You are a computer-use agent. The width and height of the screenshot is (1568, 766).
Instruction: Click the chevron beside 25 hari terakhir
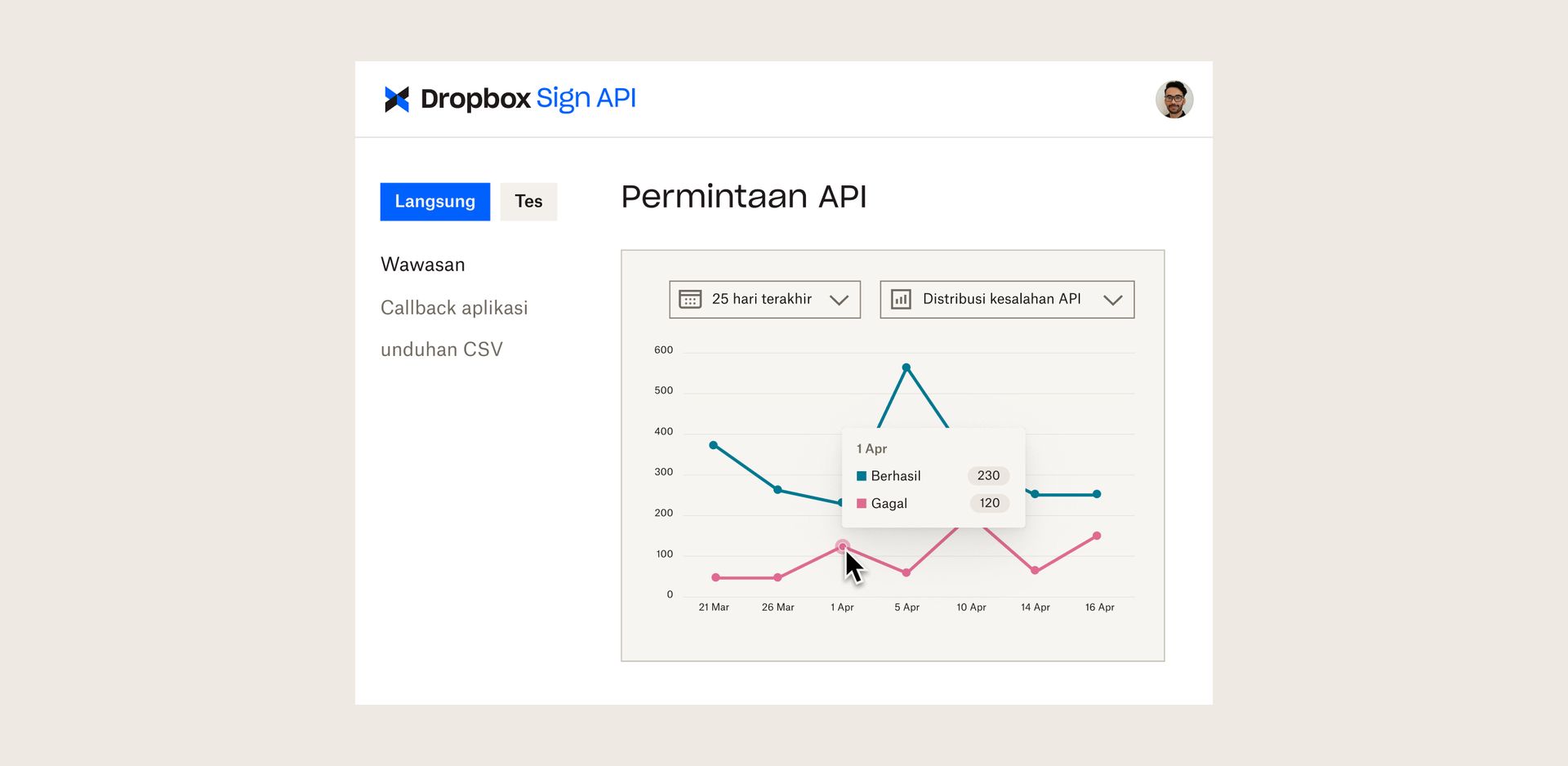(840, 300)
